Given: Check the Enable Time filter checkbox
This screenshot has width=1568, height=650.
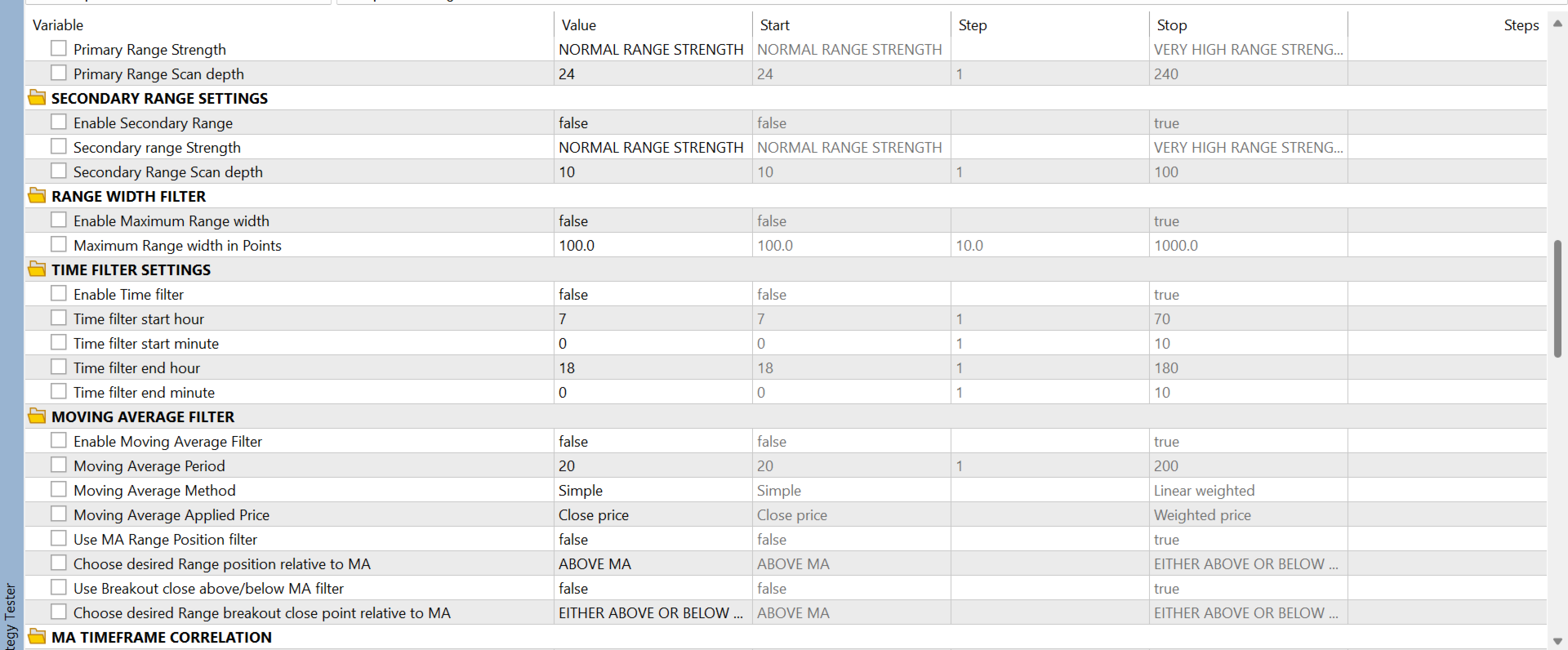Looking at the screenshot, I should (x=59, y=294).
